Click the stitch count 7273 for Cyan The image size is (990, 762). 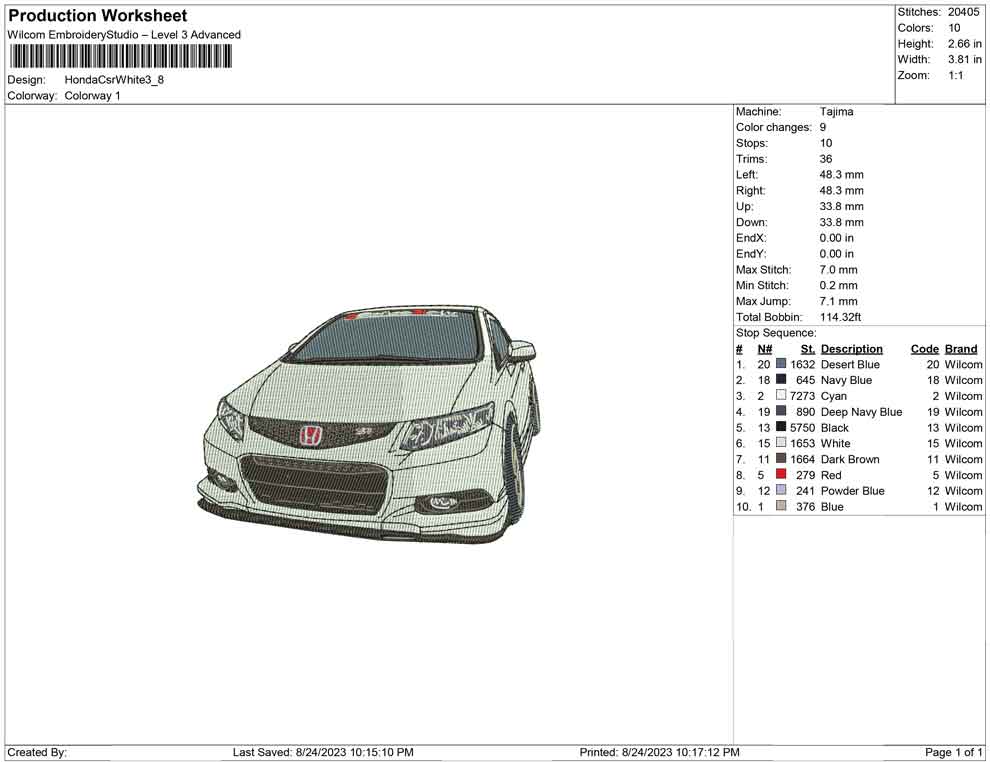(802, 396)
